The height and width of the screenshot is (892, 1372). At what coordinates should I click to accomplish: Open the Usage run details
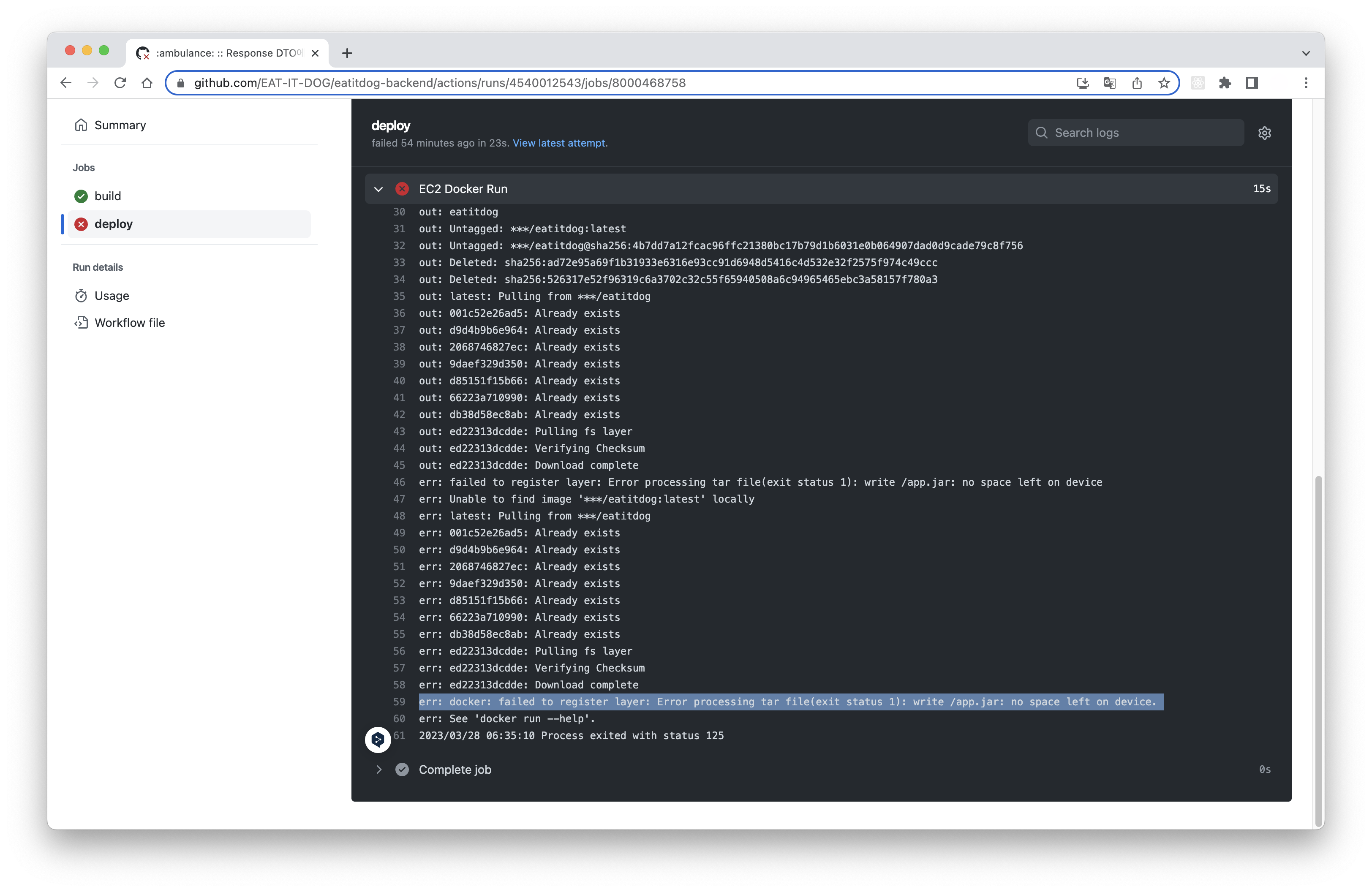pos(112,296)
